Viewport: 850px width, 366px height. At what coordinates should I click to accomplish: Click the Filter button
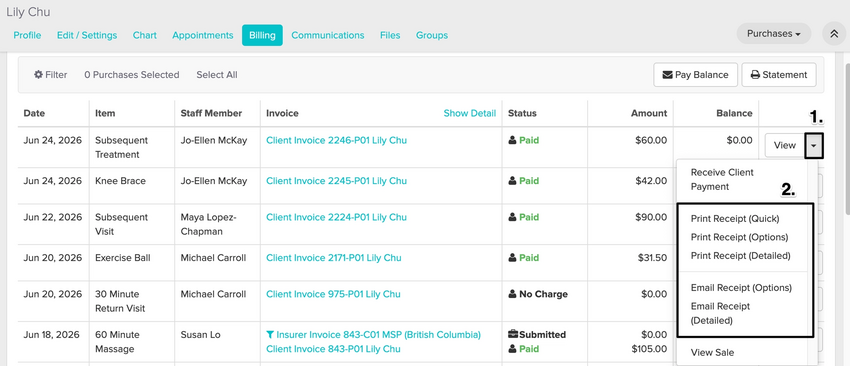coord(50,75)
